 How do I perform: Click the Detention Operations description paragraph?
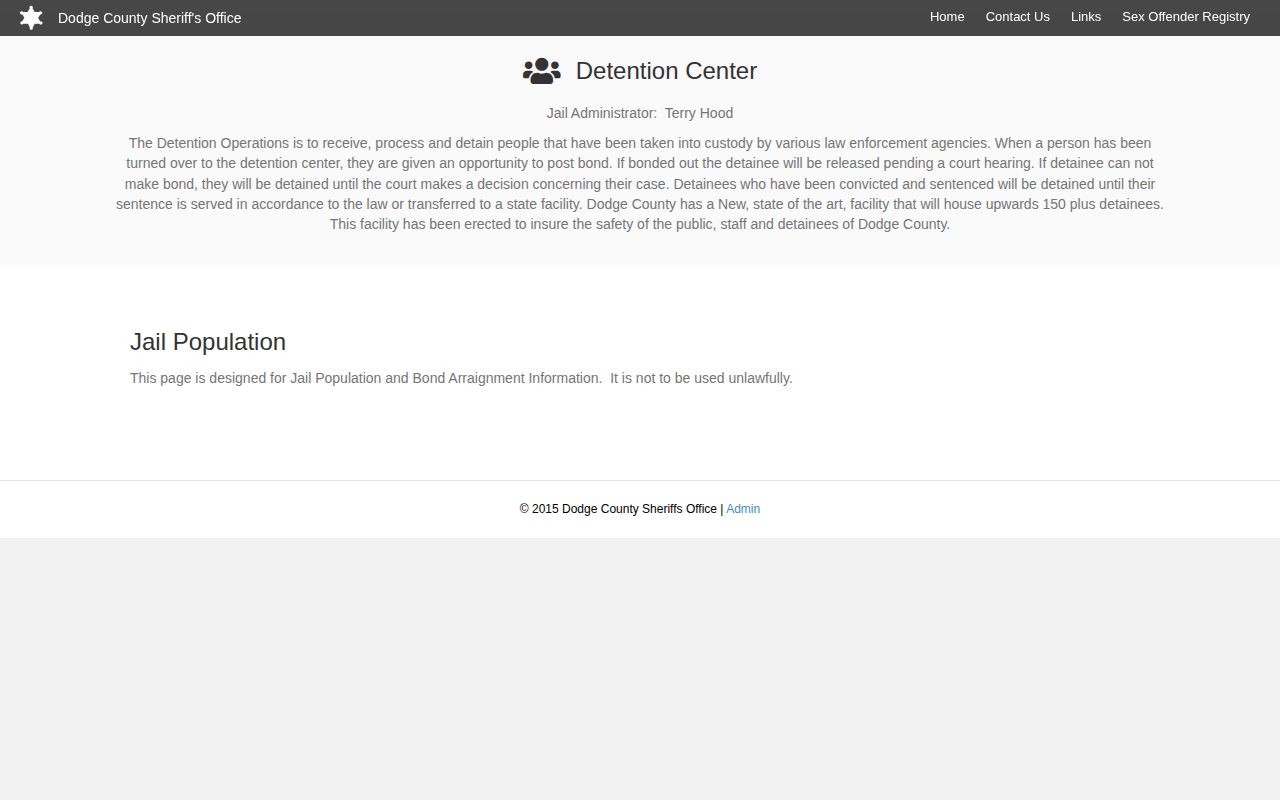pyautogui.click(x=640, y=184)
